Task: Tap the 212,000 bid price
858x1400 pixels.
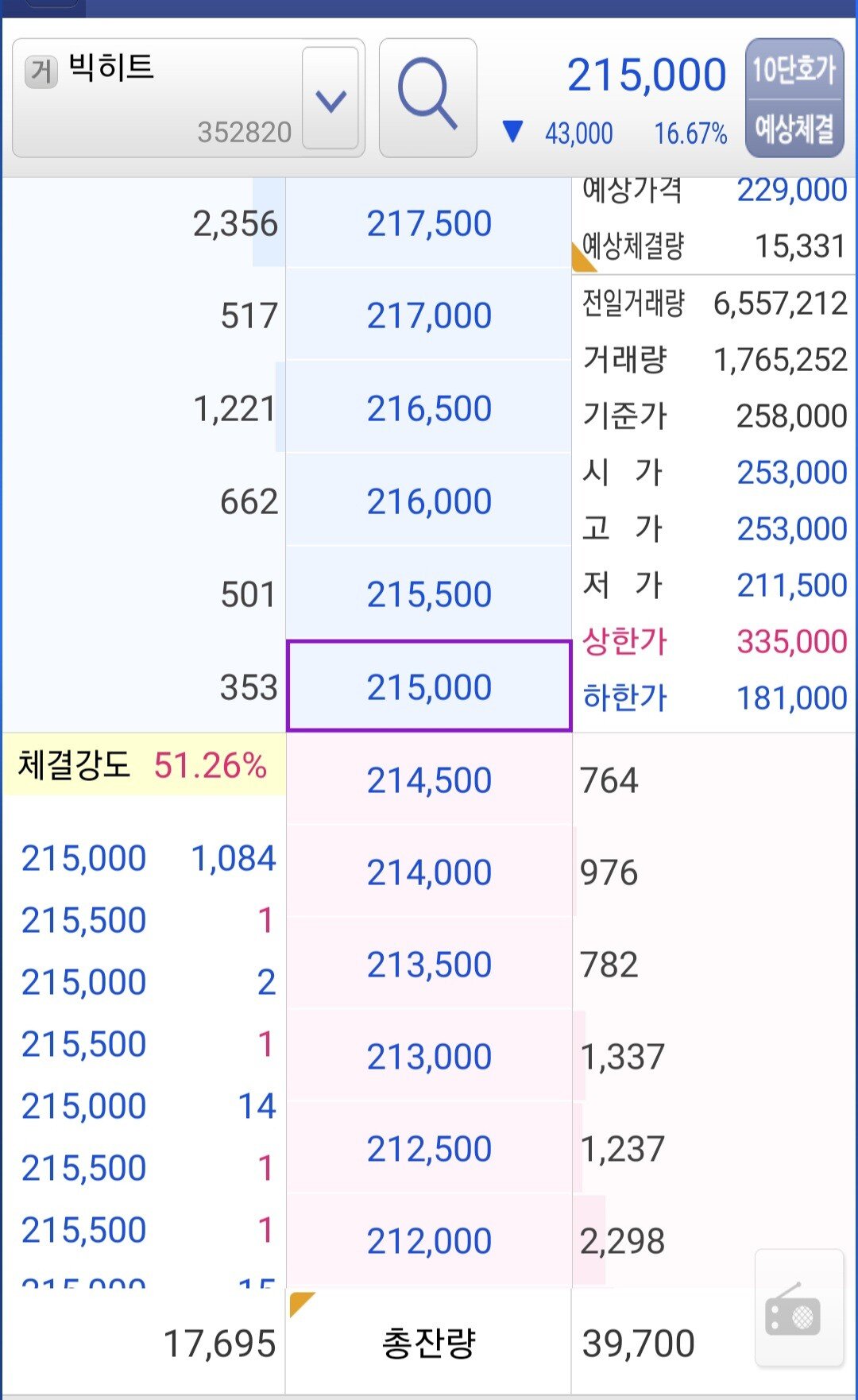Action: 429,1240
